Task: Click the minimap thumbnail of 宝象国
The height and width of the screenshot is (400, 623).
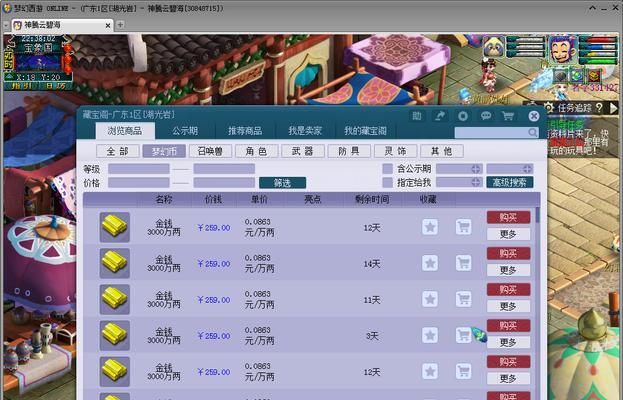Action: (38, 63)
